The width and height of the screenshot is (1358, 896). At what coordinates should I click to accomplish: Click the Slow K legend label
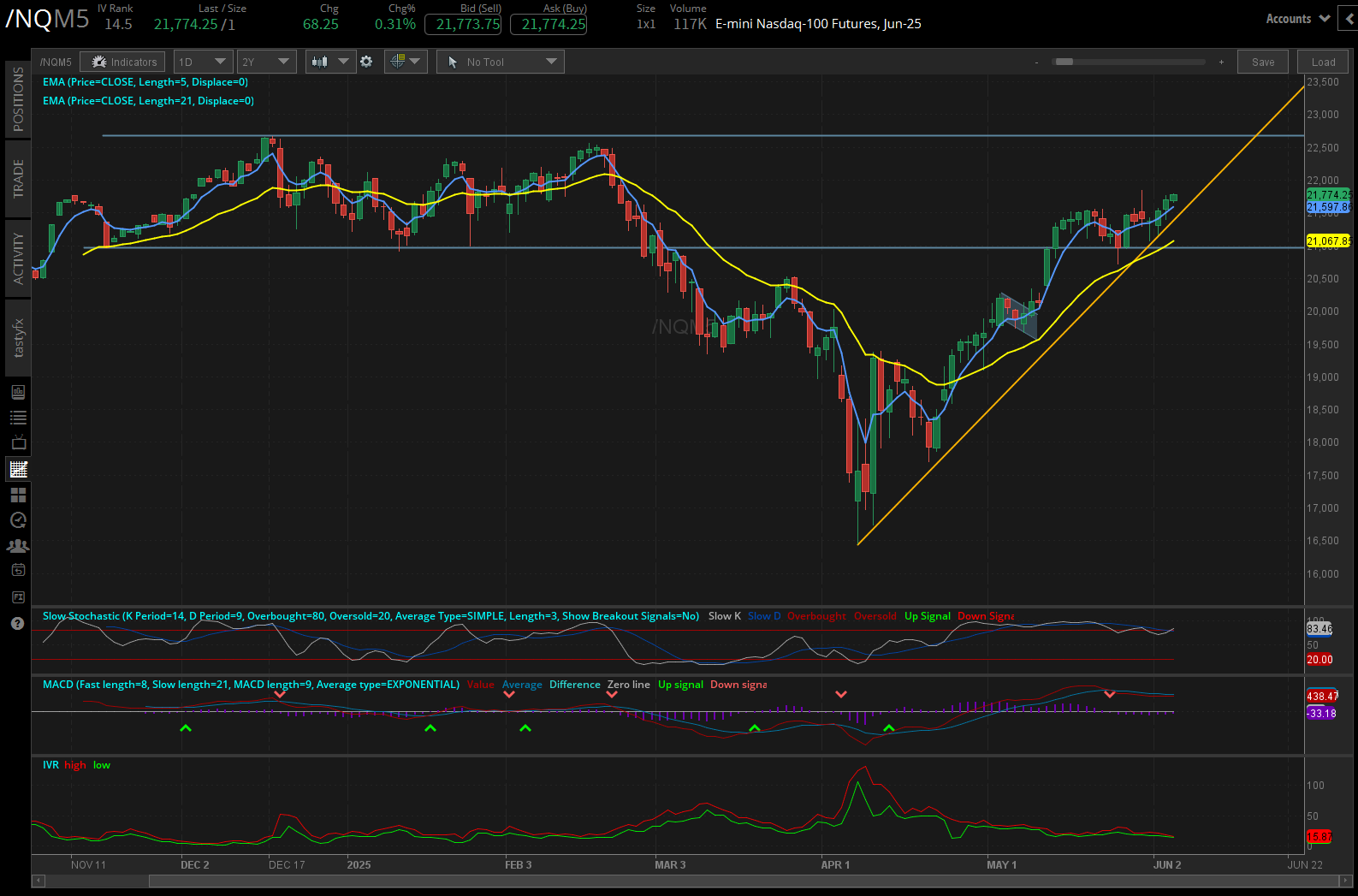pos(724,616)
